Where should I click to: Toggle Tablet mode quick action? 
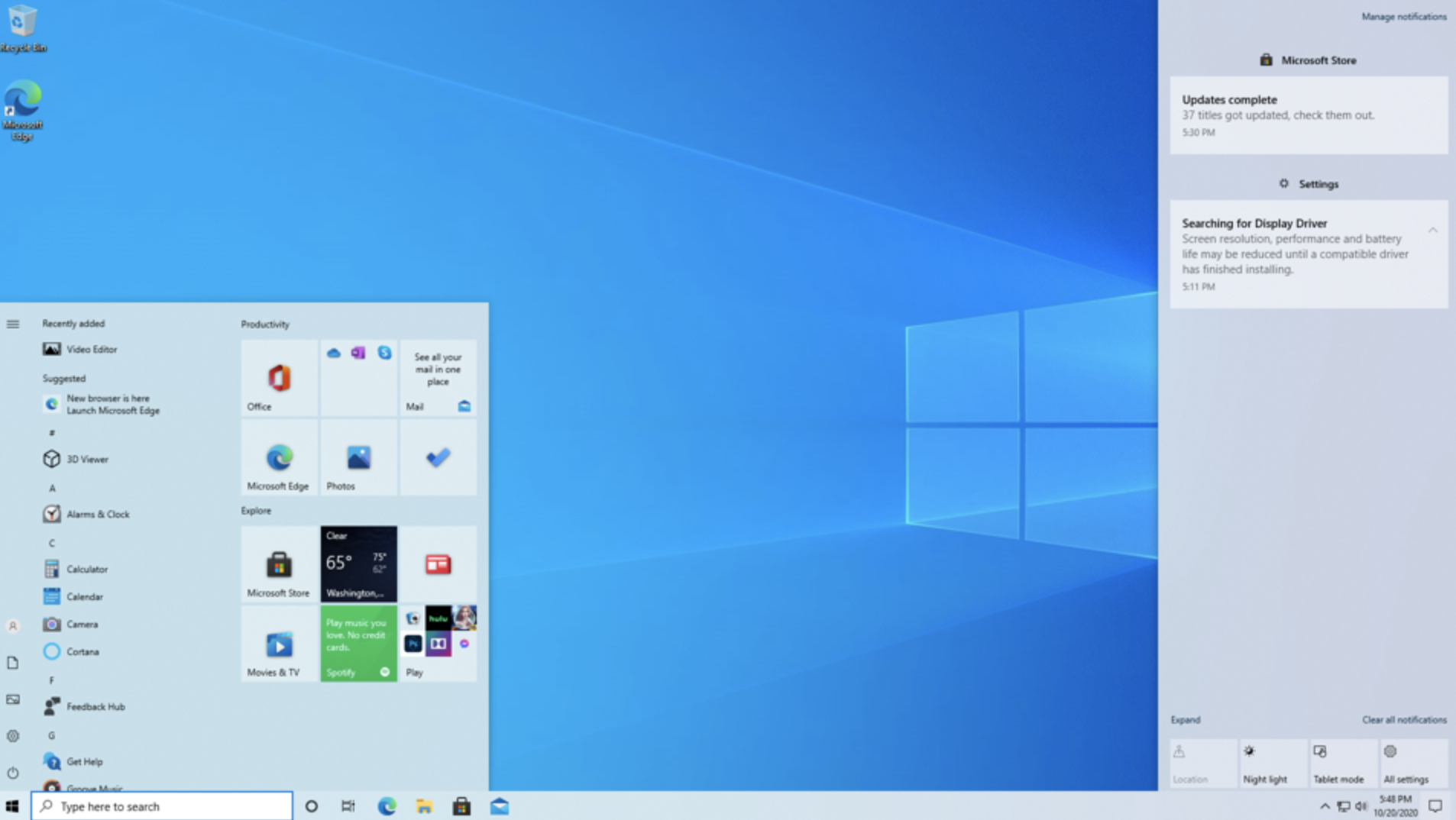coord(1344,763)
